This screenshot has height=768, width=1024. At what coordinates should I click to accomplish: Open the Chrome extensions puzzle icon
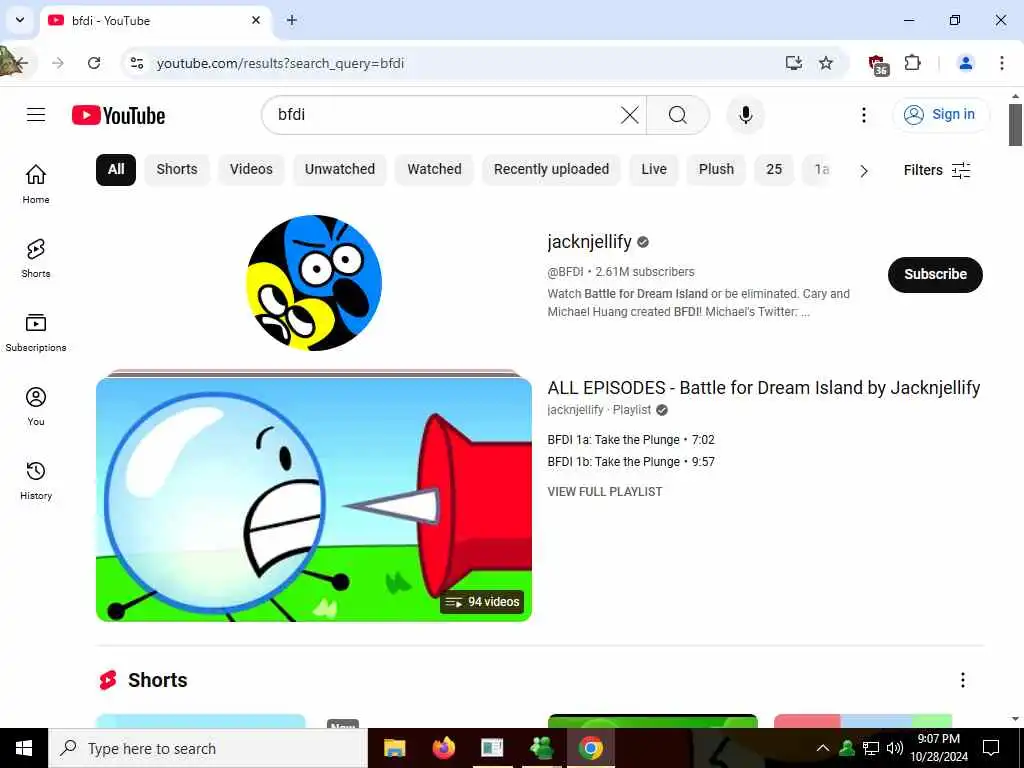(x=912, y=63)
